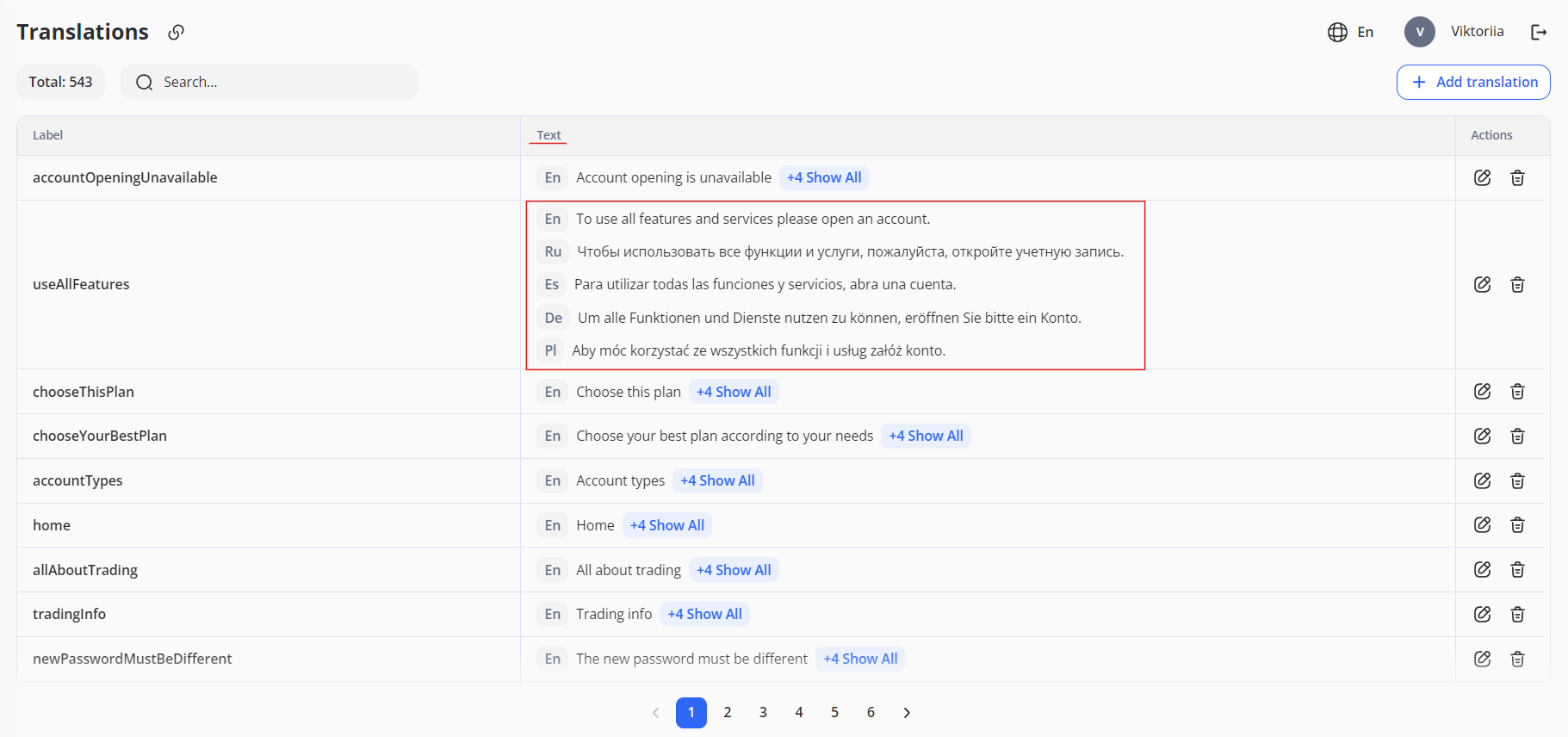1568x737 pixels.
Task: Edit the home translation
Action: pyautogui.click(x=1482, y=524)
